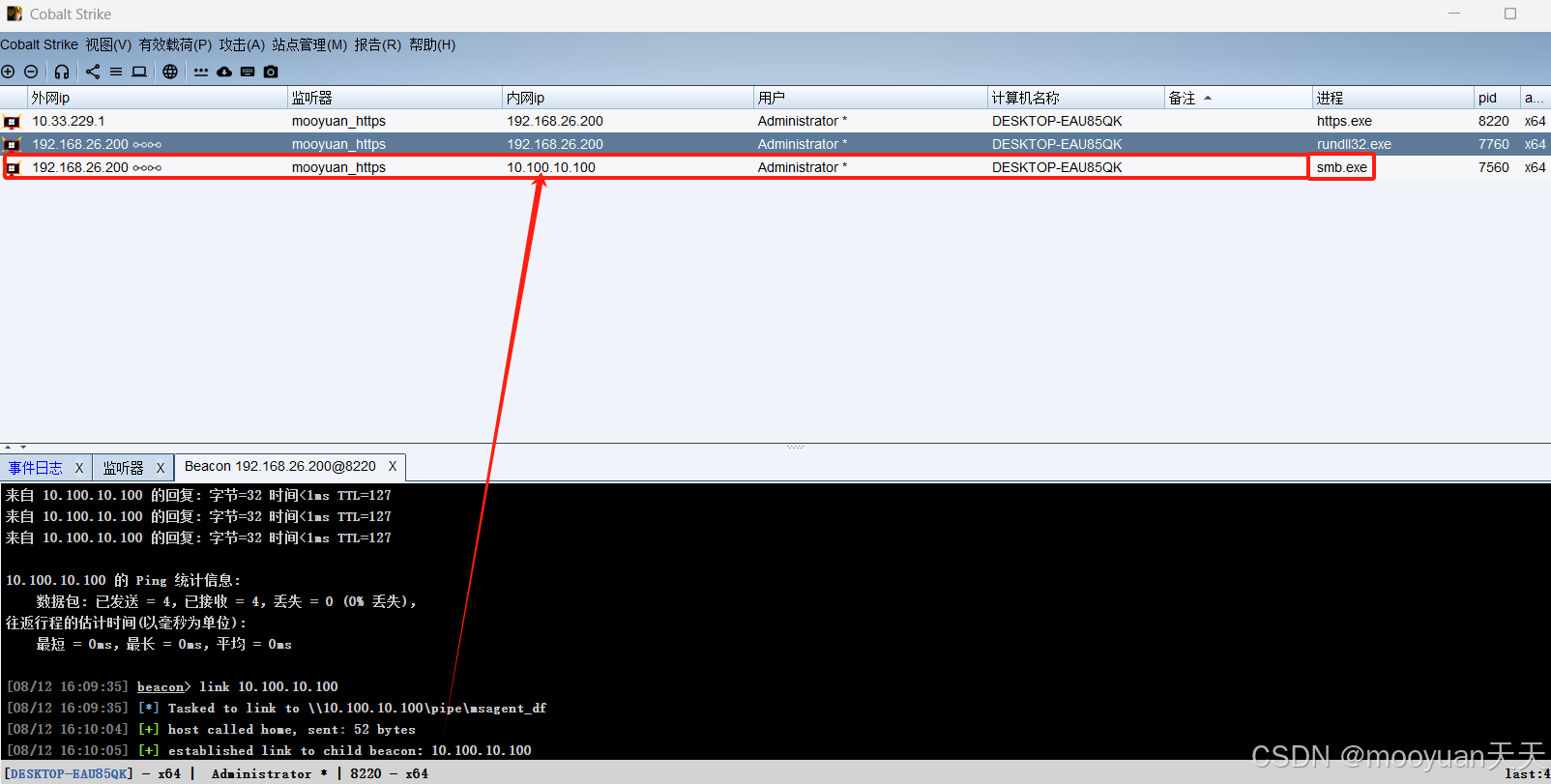
Task: Sort by the 外网ip column header
Action: tap(158, 98)
